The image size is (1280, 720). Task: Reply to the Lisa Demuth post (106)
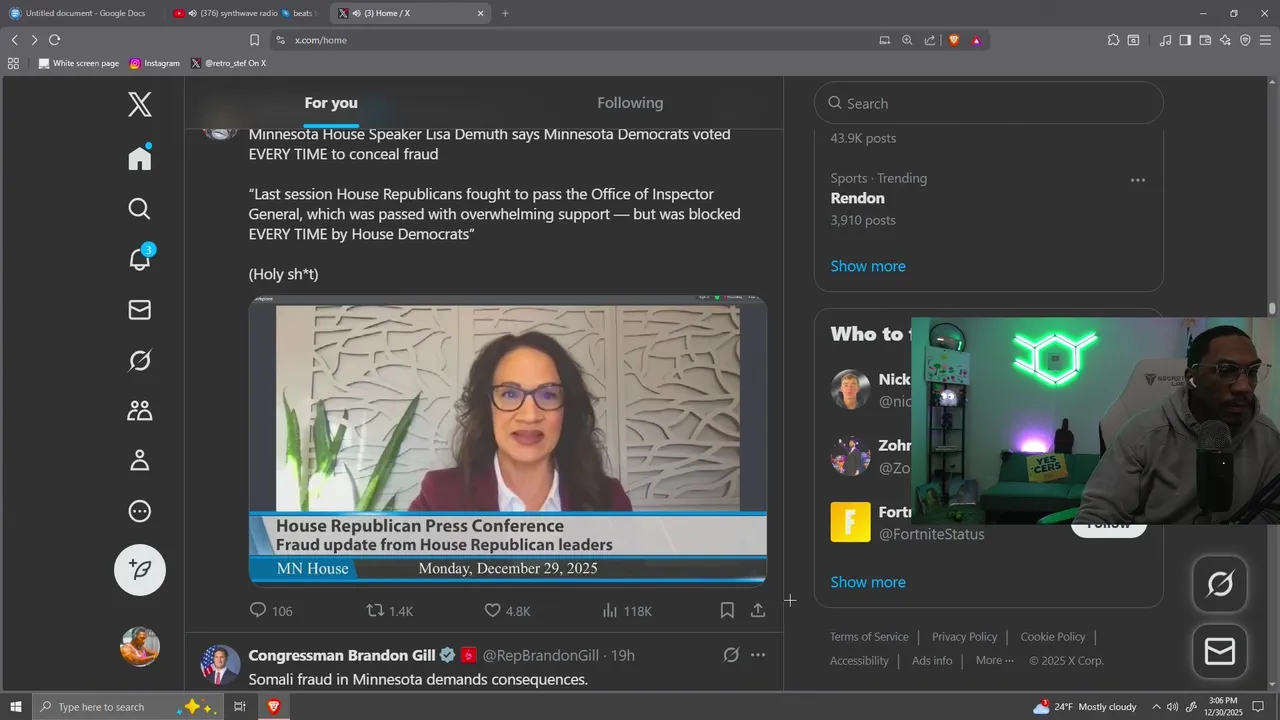tap(270, 610)
